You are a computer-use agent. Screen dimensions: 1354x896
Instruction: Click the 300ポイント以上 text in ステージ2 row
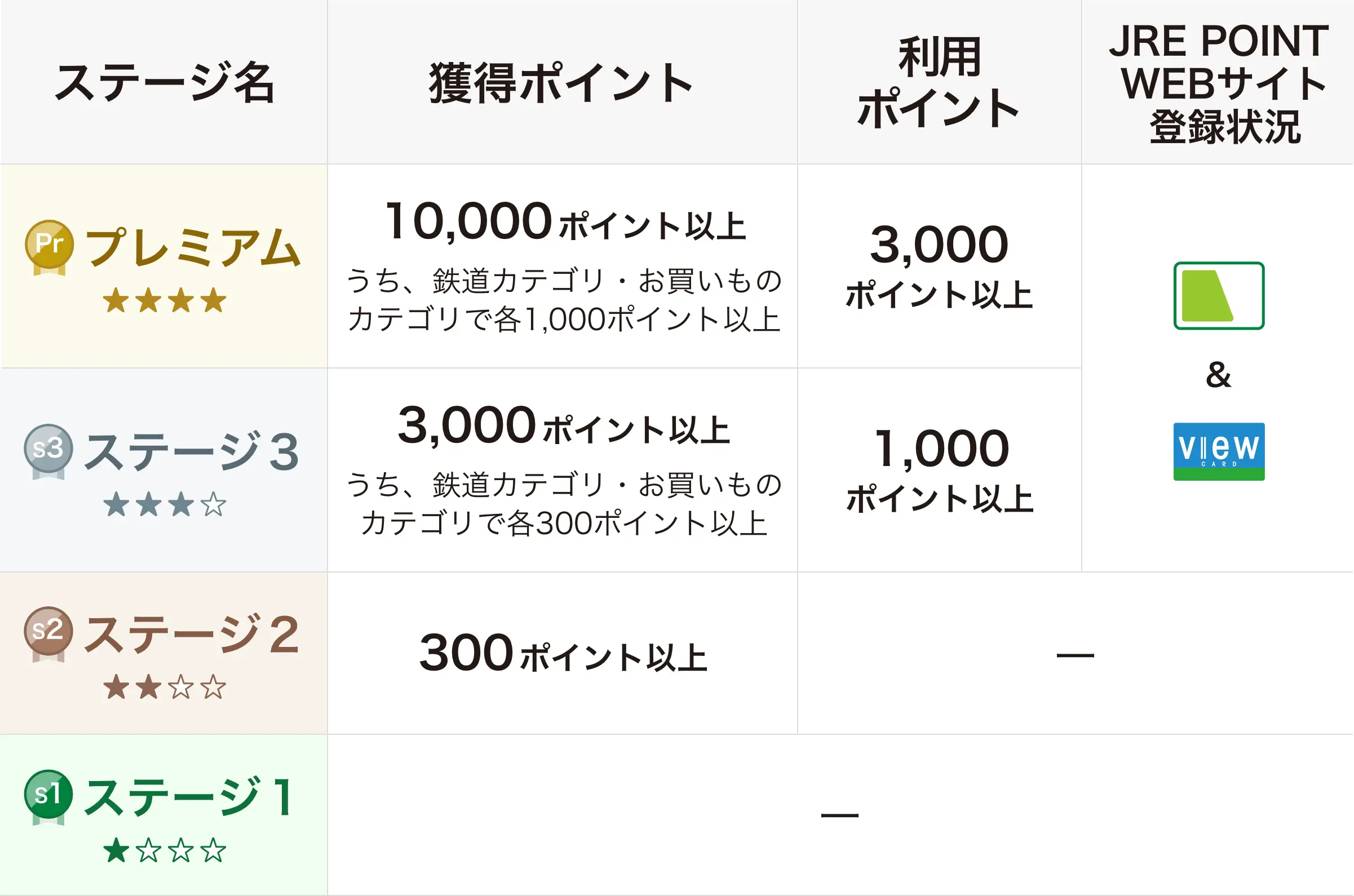click(563, 654)
